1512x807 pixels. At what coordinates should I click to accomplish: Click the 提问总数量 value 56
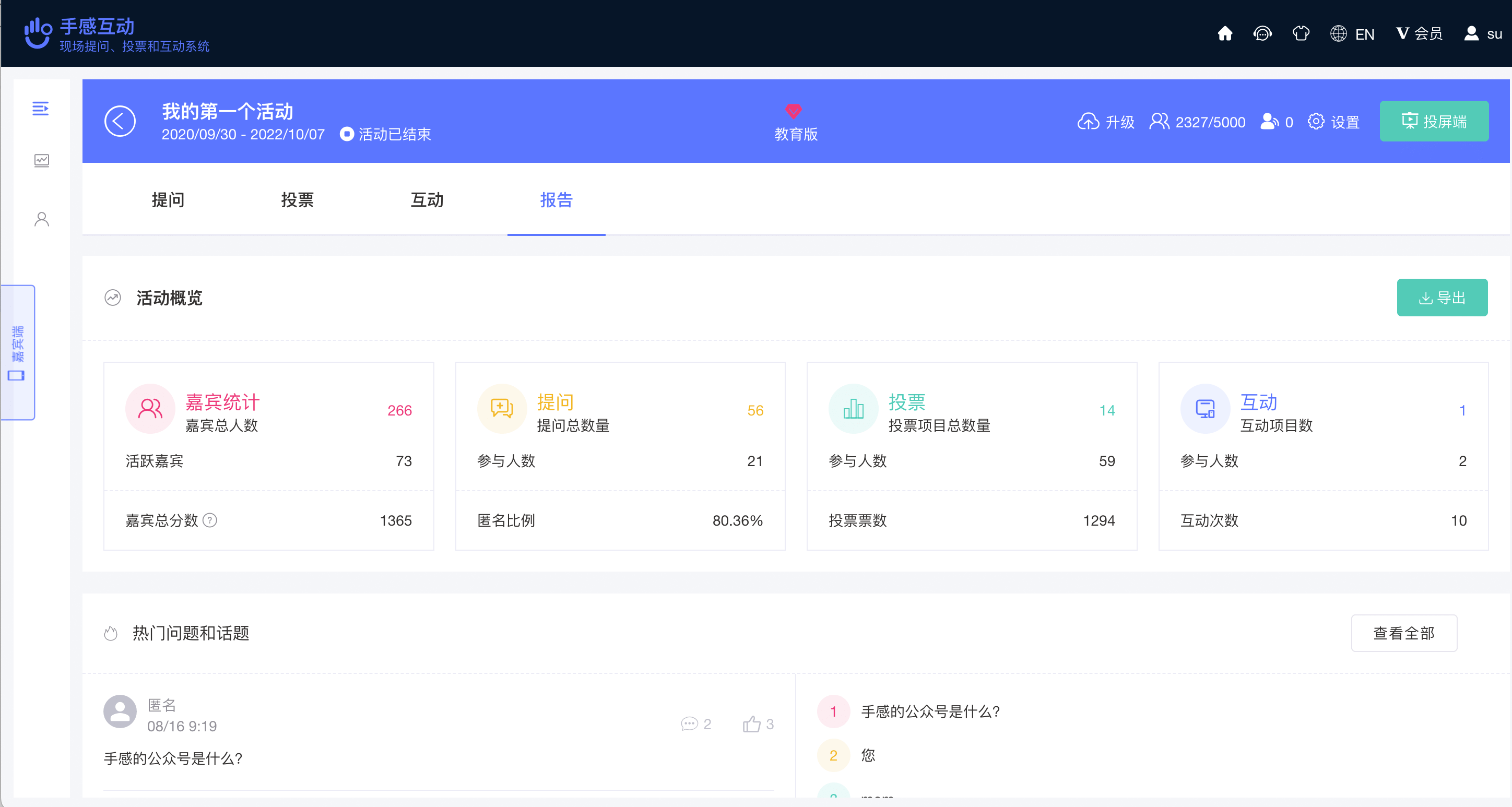[x=755, y=410]
